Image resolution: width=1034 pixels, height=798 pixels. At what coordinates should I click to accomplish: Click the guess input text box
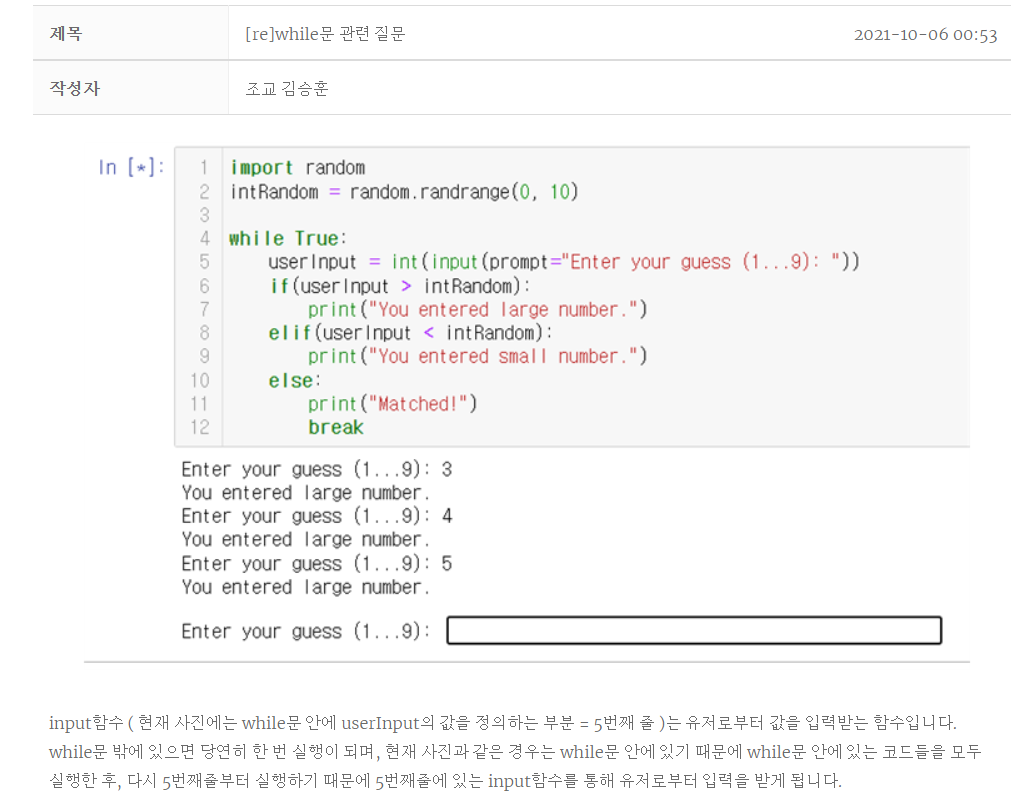click(694, 630)
